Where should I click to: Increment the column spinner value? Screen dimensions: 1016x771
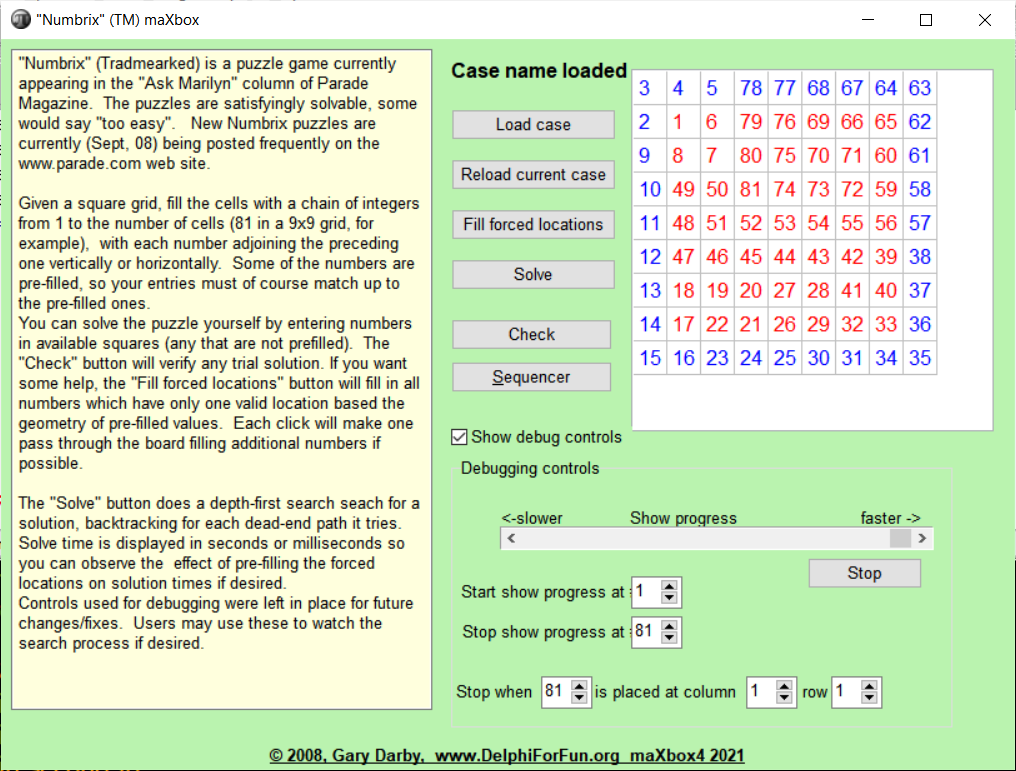pyautogui.click(x=784, y=686)
